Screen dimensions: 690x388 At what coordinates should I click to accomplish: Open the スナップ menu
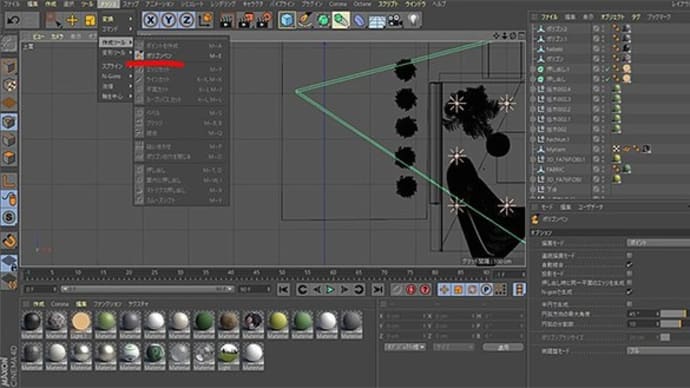pyautogui.click(x=130, y=4)
